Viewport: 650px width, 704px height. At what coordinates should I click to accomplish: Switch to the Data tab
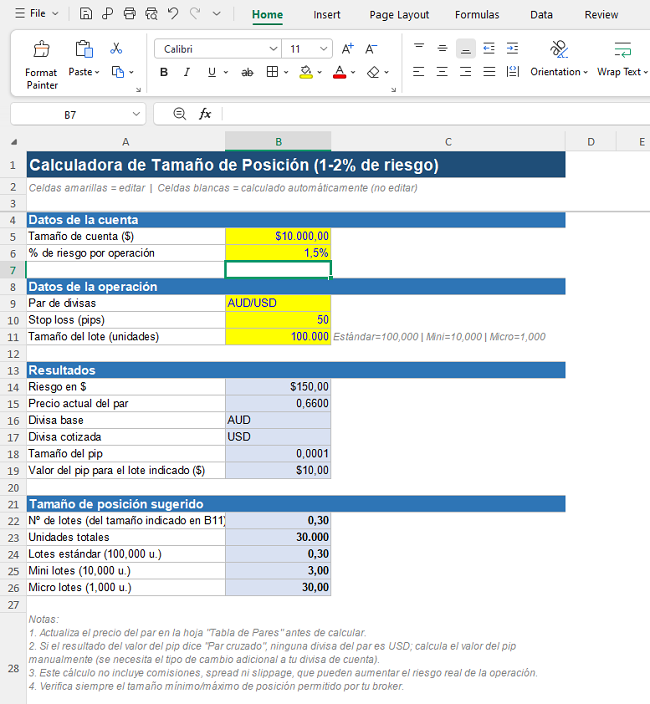[x=541, y=15]
